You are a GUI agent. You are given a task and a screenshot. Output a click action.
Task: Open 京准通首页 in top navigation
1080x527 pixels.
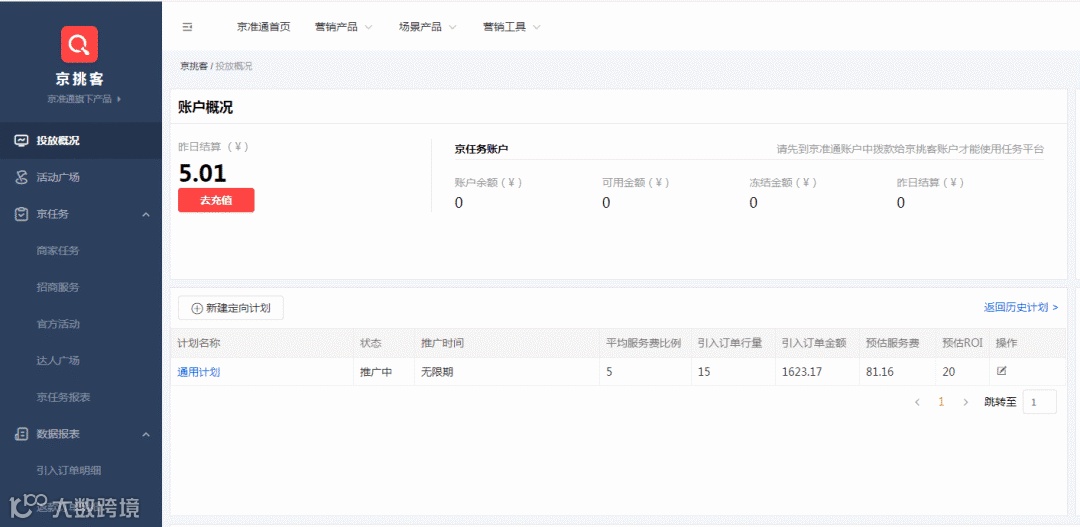click(264, 27)
